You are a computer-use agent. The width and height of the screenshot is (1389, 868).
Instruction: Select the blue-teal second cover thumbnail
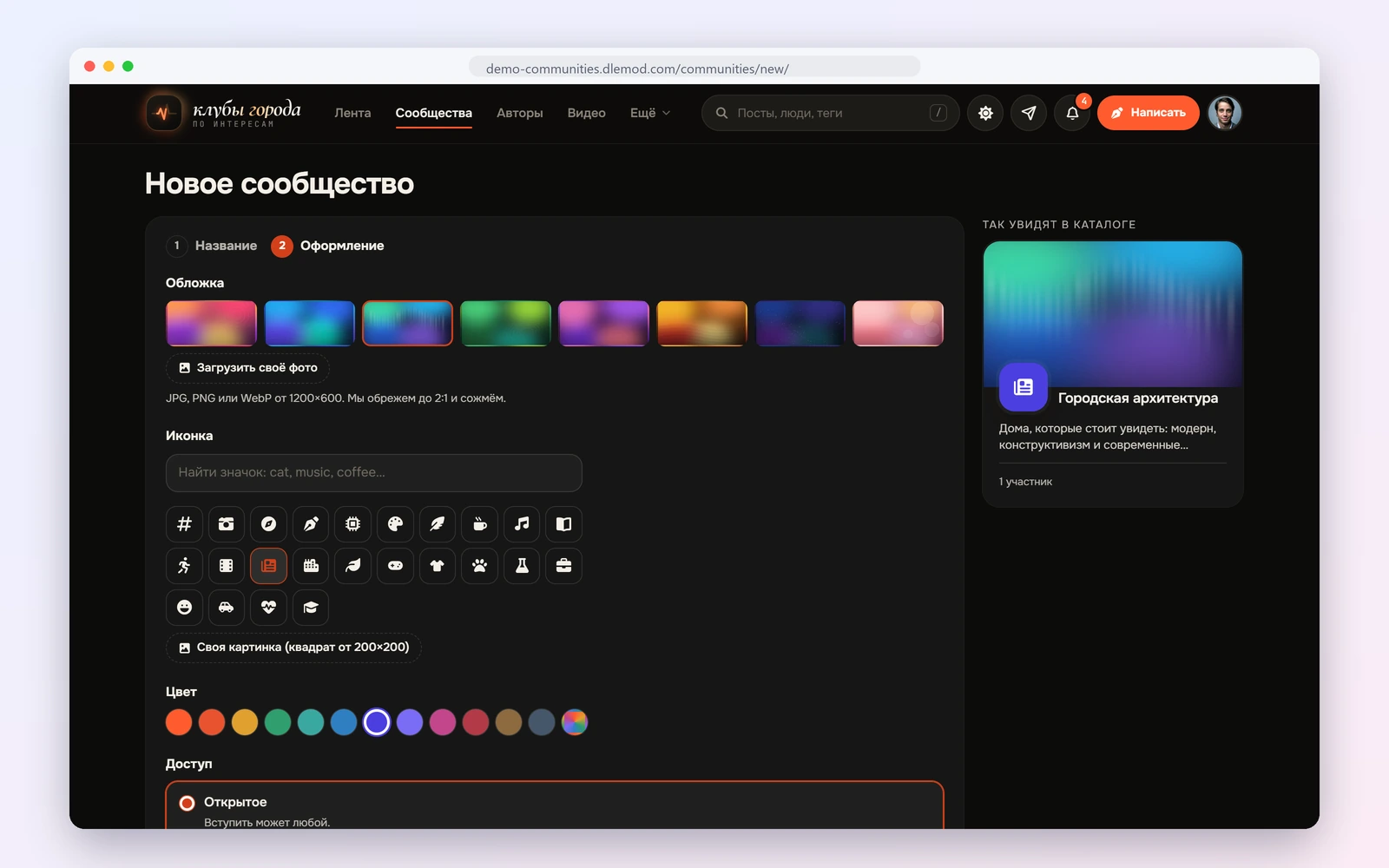[x=309, y=323]
